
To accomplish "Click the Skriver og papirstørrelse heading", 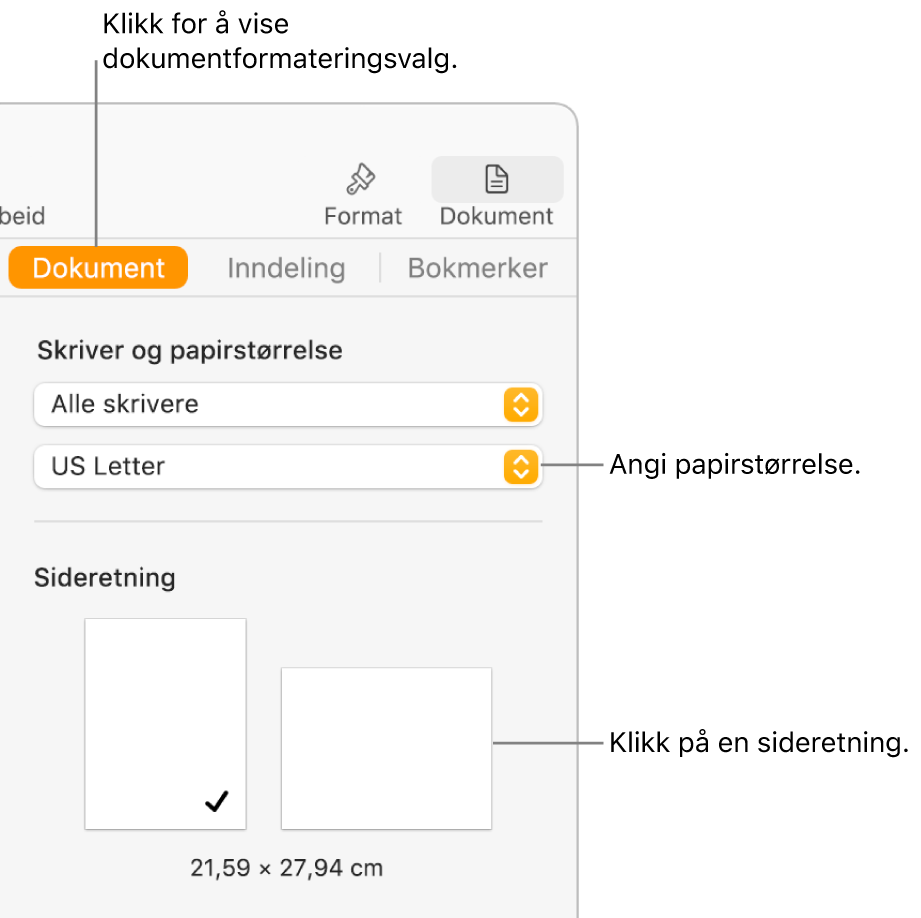I will (x=190, y=351).
